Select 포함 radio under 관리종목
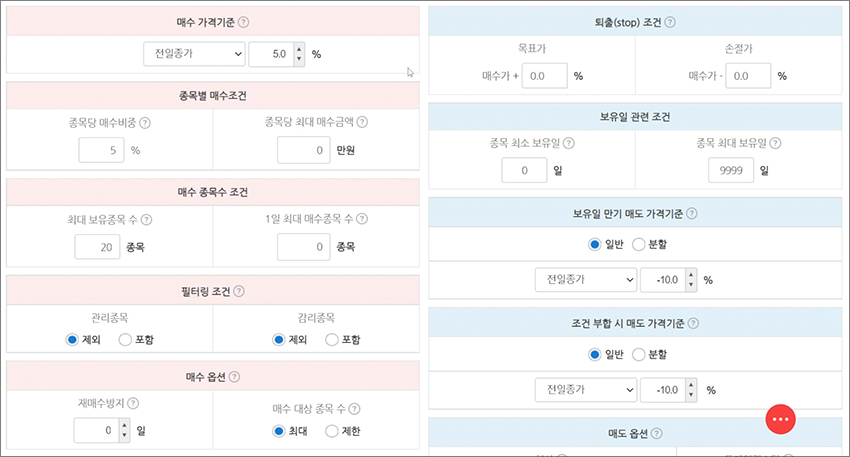The width and height of the screenshot is (850, 457). (x=125, y=339)
